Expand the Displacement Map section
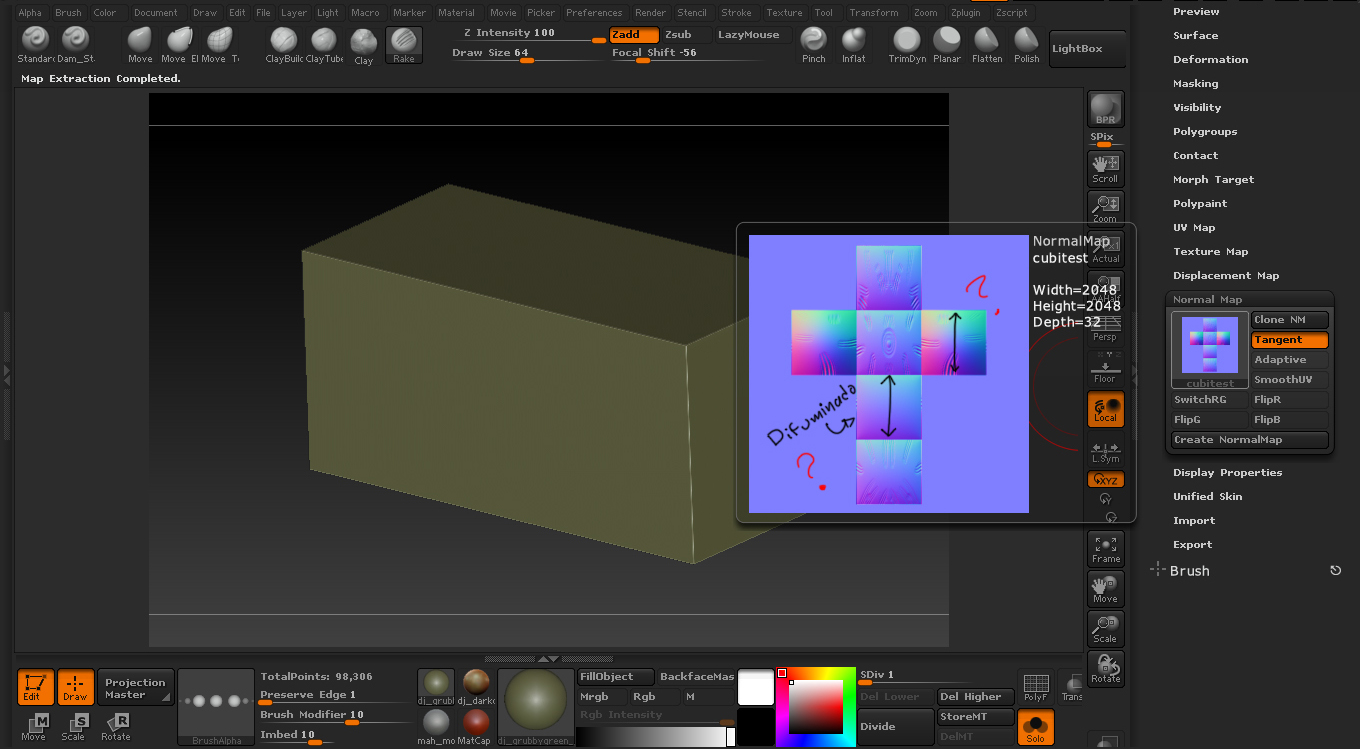Viewport: 1360px width, 749px height. click(1226, 276)
